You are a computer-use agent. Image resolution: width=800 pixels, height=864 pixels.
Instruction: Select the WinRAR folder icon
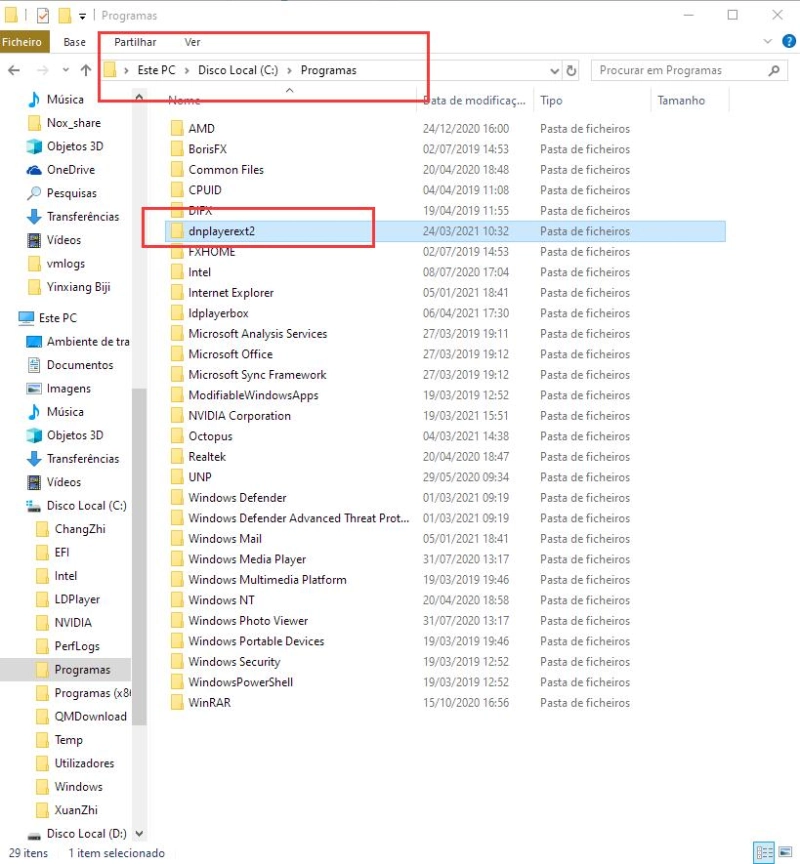[x=176, y=703]
